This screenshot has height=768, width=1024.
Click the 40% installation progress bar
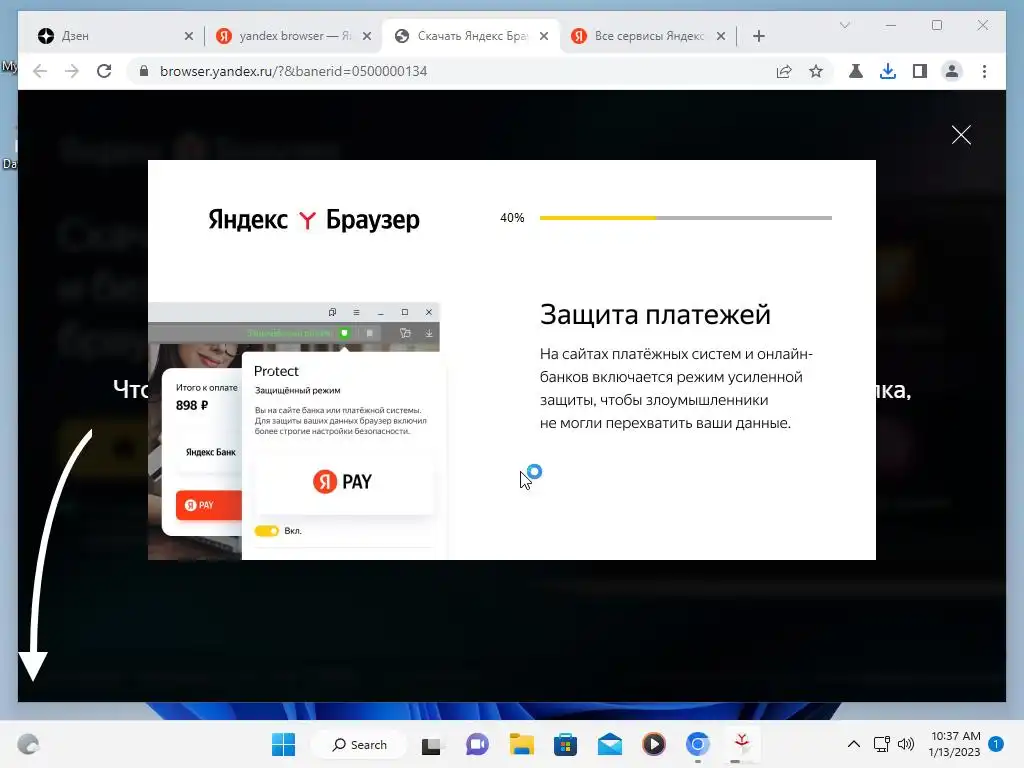pyautogui.click(x=686, y=217)
